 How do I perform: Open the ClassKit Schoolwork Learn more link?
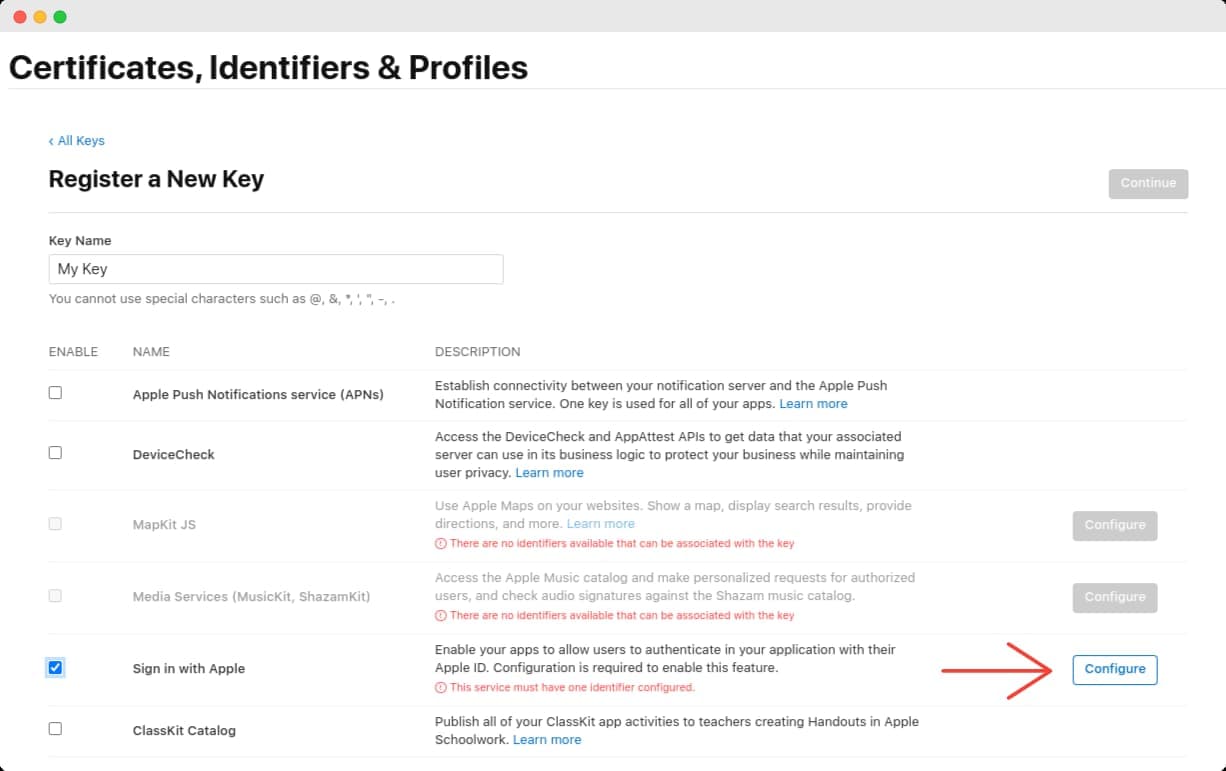tap(547, 739)
